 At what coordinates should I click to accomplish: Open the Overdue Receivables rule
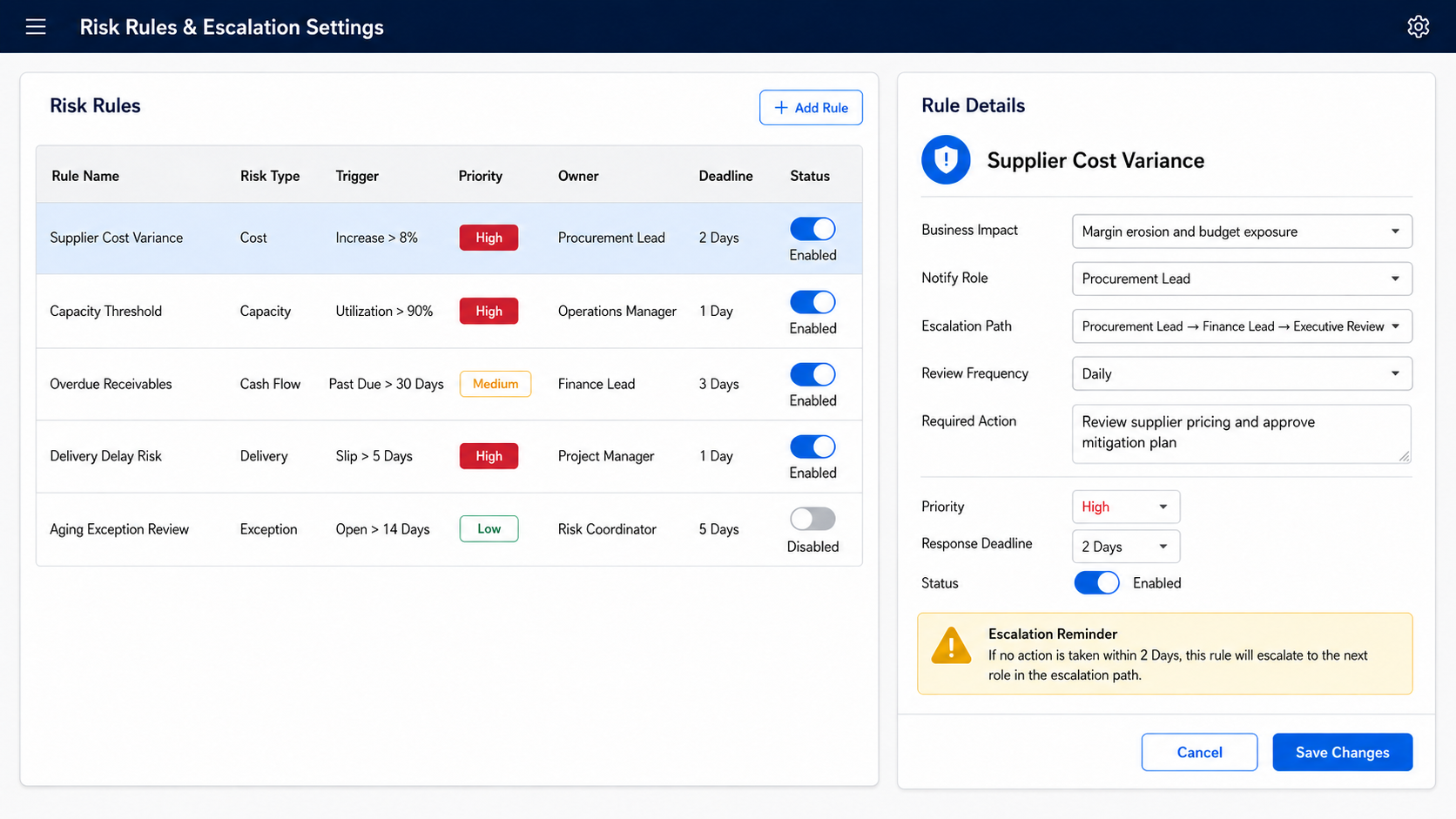pyautogui.click(x=449, y=384)
